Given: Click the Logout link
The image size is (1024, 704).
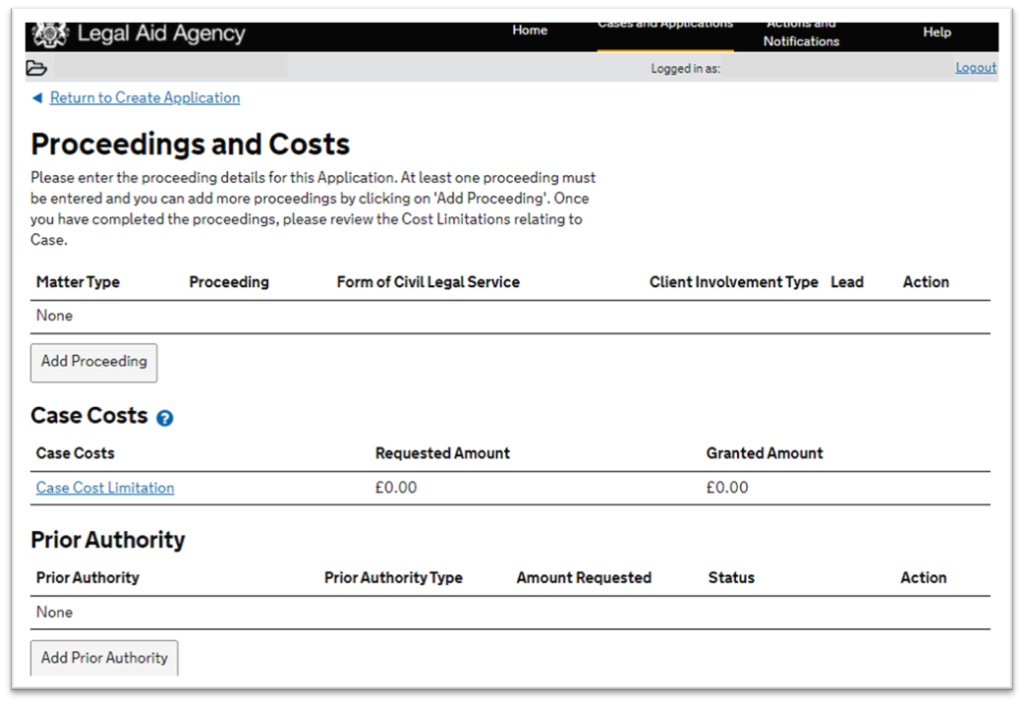Looking at the screenshot, I should click(x=975, y=68).
